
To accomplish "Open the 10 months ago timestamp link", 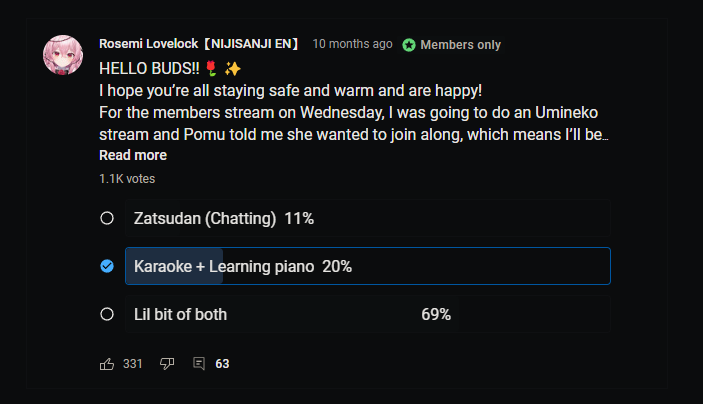I will [x=352, y=44].
